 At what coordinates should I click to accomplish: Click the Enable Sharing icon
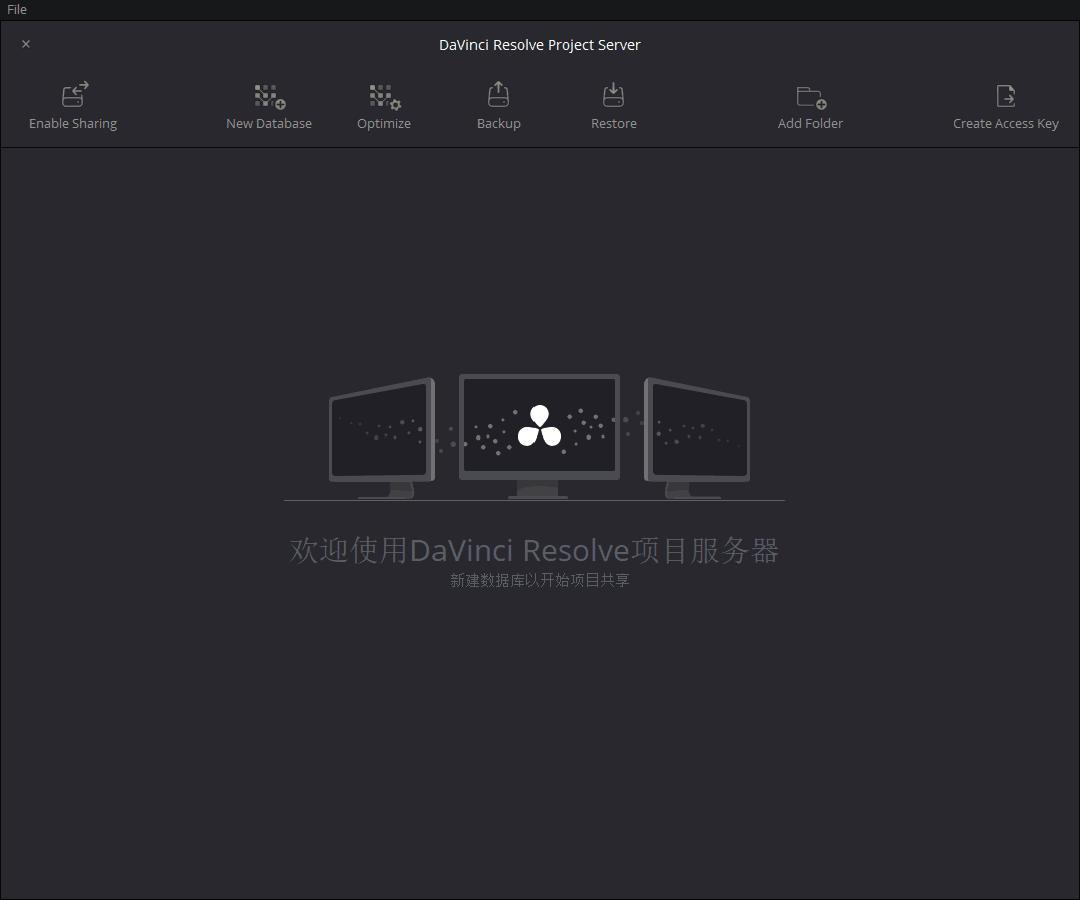pyautogui.click(x=74, y=95)
